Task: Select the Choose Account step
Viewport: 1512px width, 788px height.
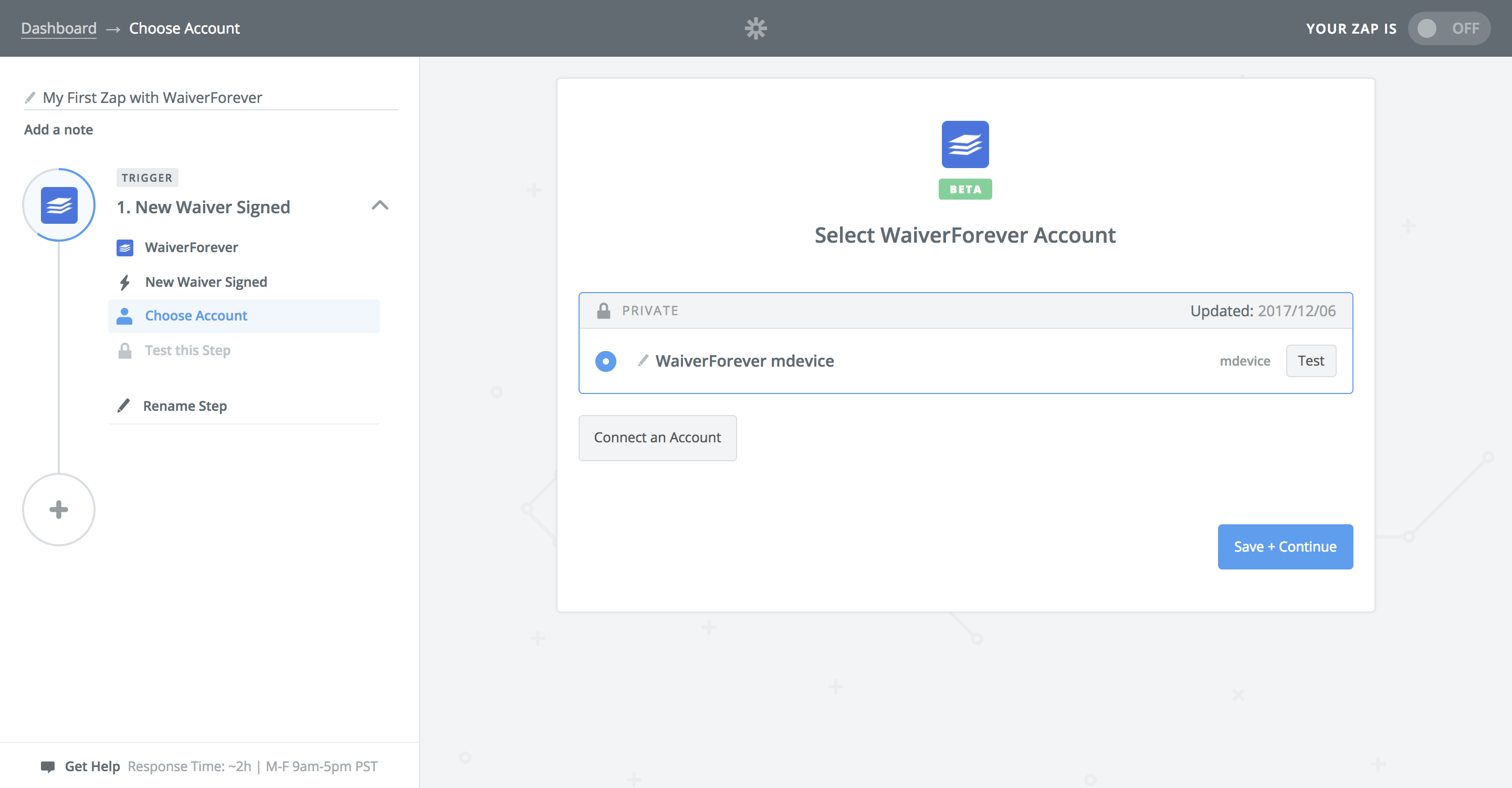Action: pos(244,316)
